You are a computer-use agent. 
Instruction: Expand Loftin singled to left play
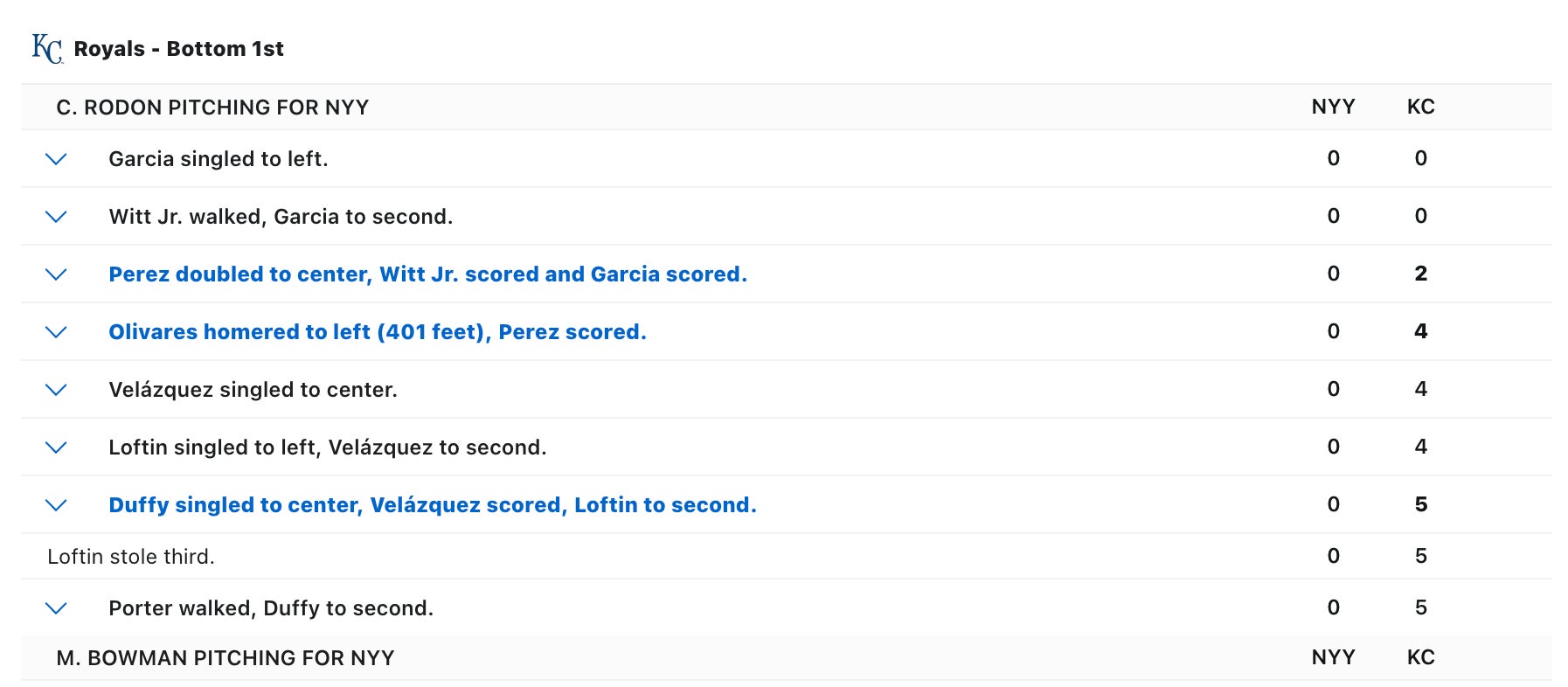[x=56, y=448]
